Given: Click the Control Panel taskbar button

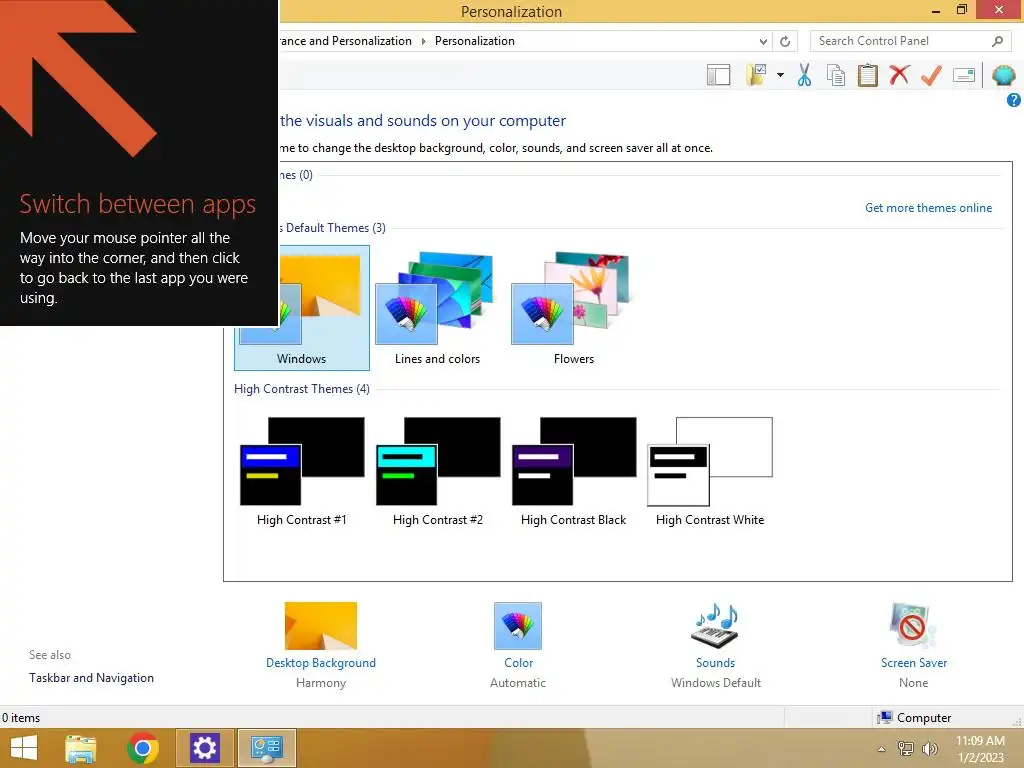Looking at the screenshot, I should [266, 748].
